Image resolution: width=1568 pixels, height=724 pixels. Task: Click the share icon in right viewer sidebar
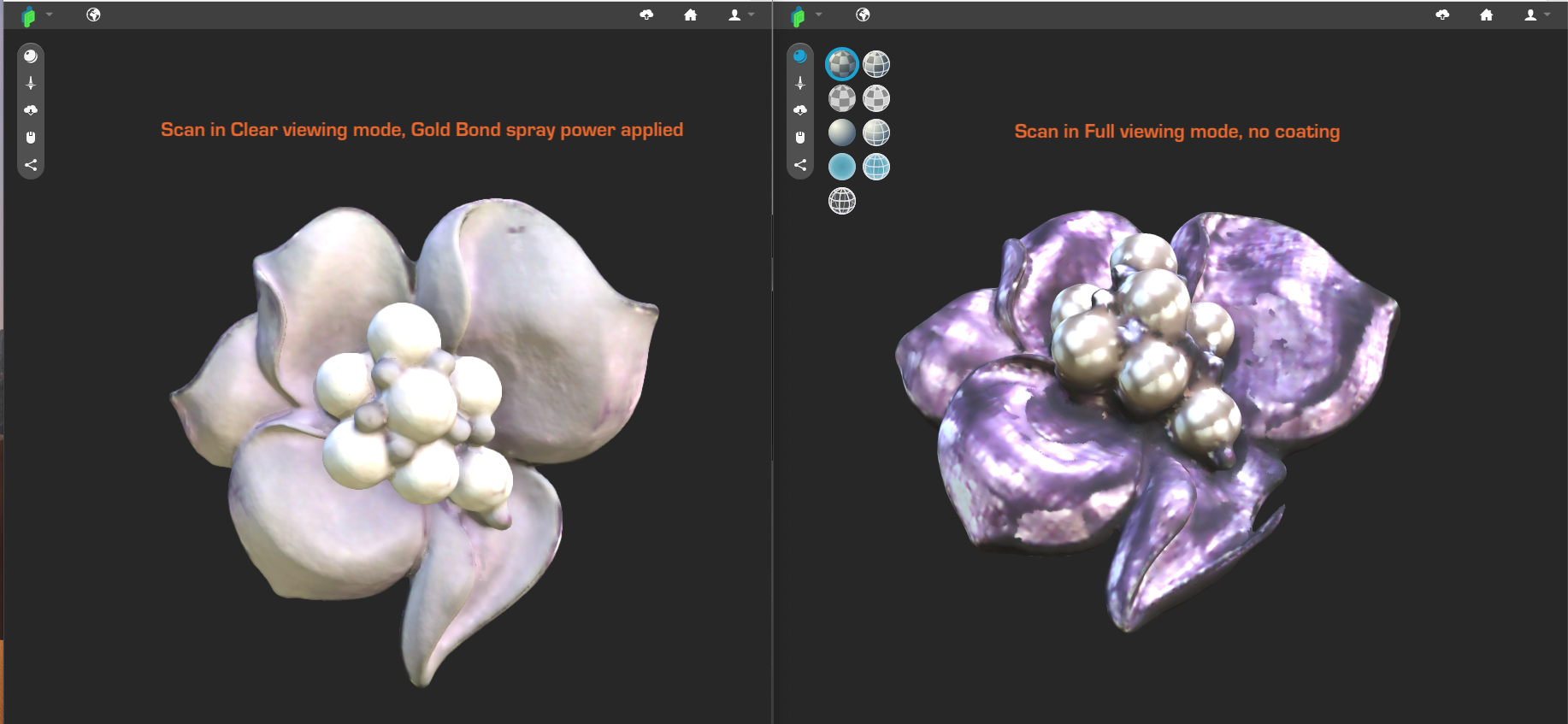click(800, 165)
